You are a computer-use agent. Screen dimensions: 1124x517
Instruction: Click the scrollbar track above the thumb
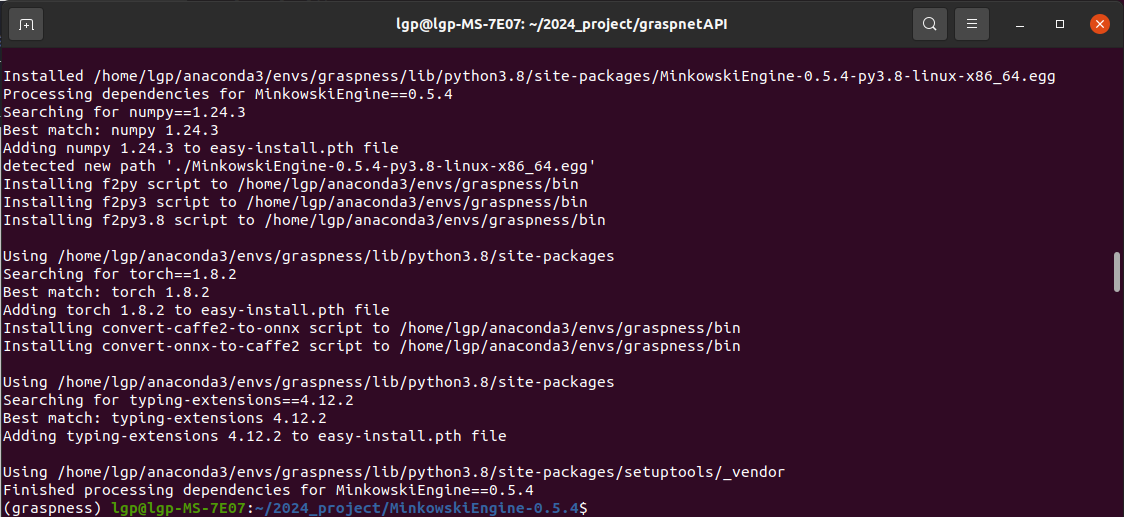1117,151
